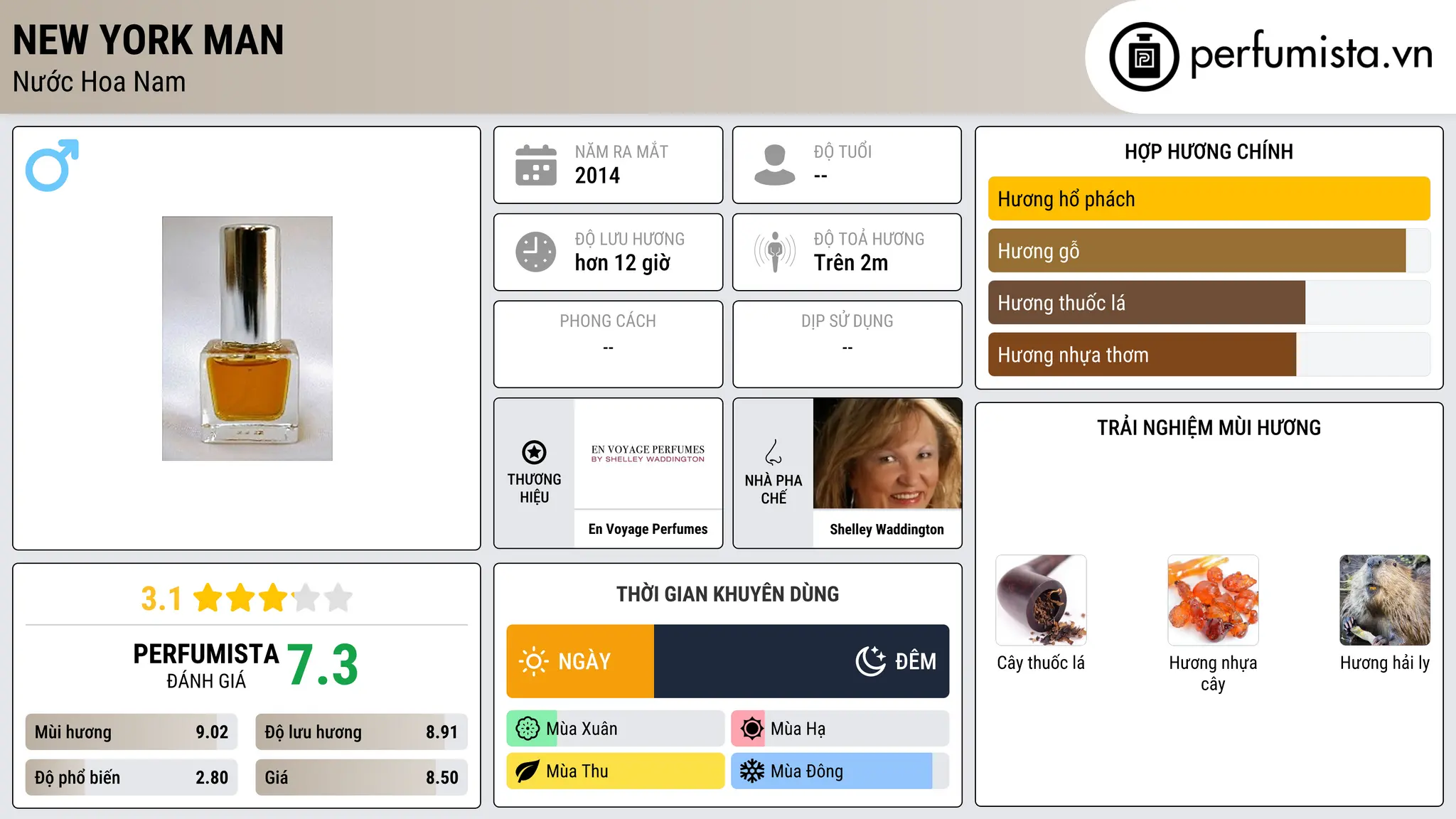Click the clock icon for Độ lưu hương
Screen dimensions: 1456x819
[536, 252]
